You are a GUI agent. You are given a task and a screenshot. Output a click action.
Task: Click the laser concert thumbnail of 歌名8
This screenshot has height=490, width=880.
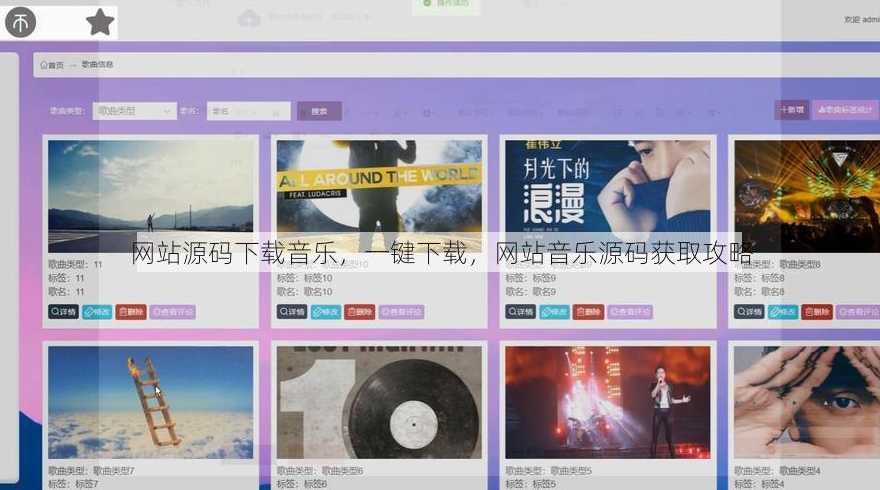pyautogui.click(x=806, y=196)
